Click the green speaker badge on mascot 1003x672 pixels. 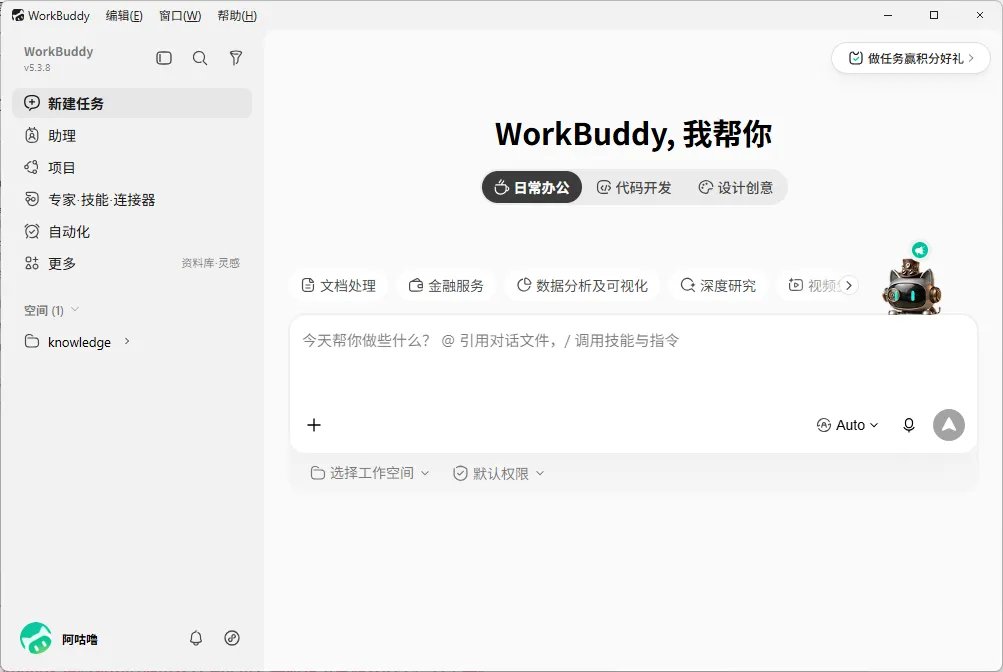click(x=920, y=249)
